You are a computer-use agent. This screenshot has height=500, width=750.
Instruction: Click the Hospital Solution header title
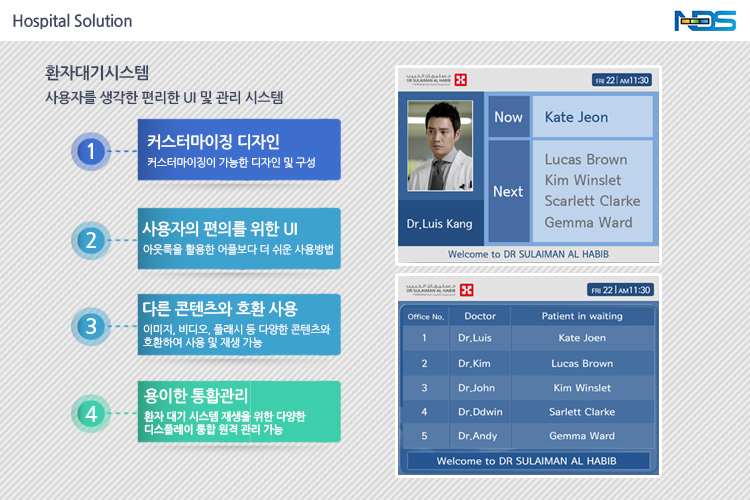[x=72, y=21]
